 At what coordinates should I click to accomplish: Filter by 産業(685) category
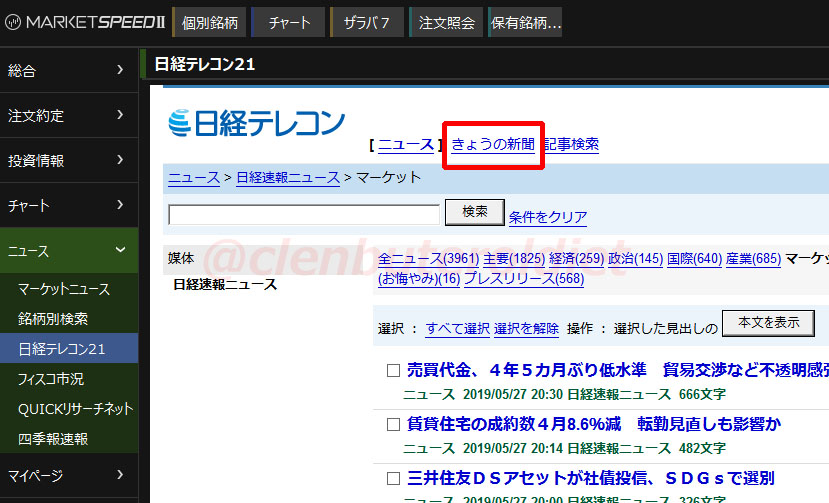tap(753, 259)
